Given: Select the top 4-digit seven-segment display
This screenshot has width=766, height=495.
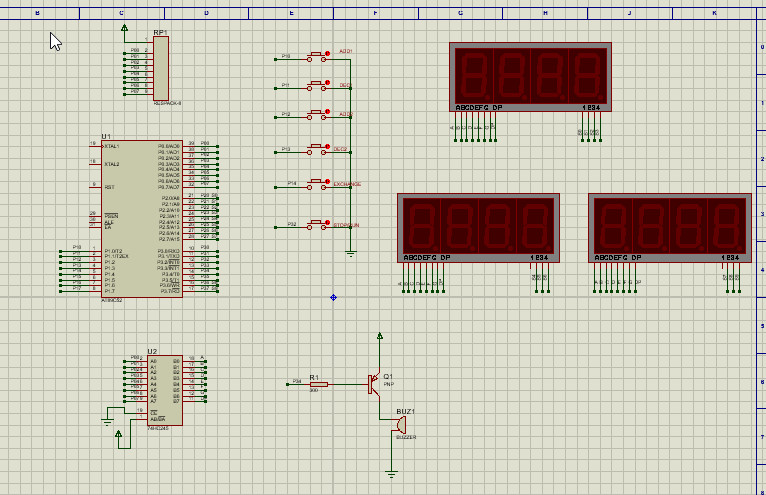Looking at the screenshot, I should click(x=531, y=77).
